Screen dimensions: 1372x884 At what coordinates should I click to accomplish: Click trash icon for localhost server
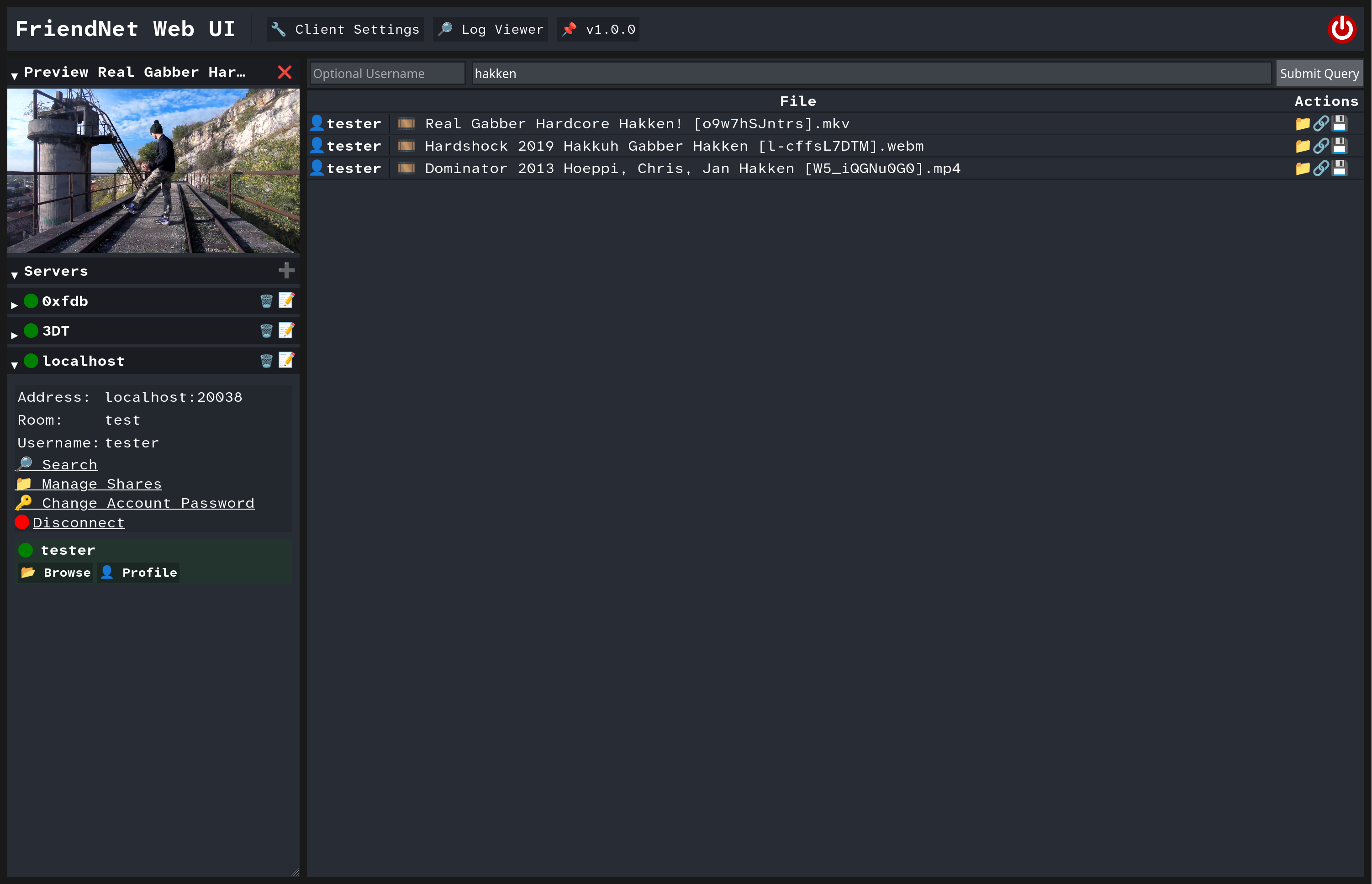pos(266,360)
